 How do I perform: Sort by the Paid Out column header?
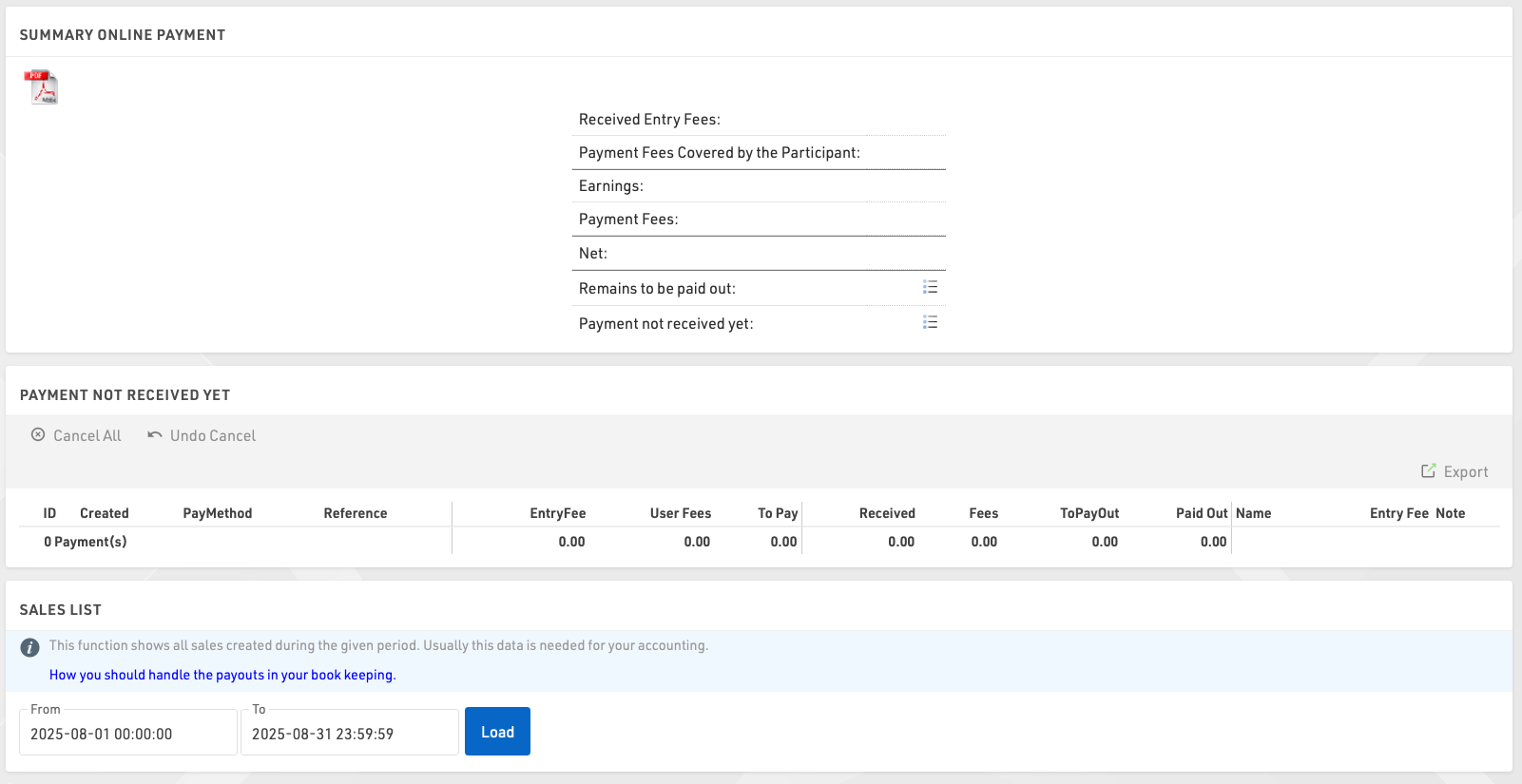[1202, 513]
